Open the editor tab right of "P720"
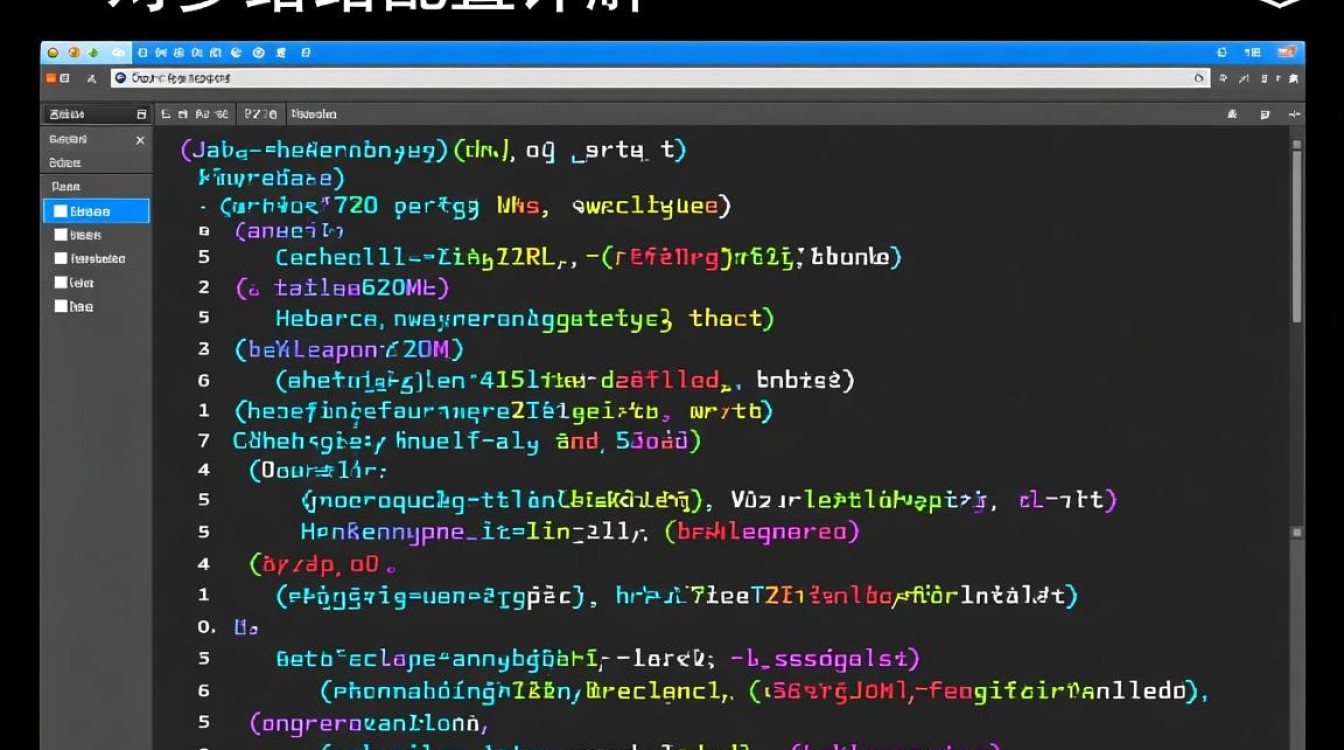 [x=314, y=115]
